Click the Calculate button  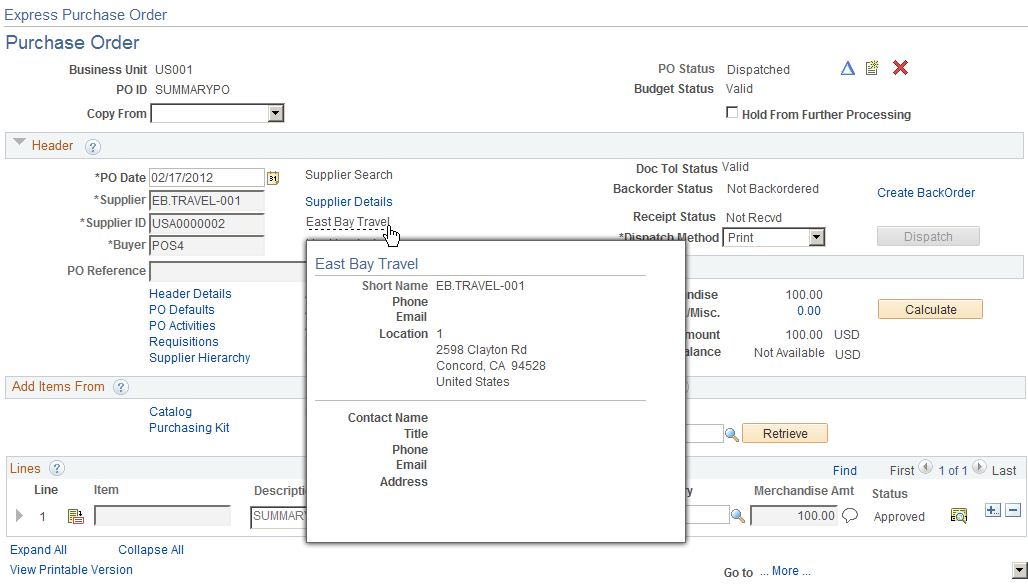pyautogui.click(x=929, y=309)
